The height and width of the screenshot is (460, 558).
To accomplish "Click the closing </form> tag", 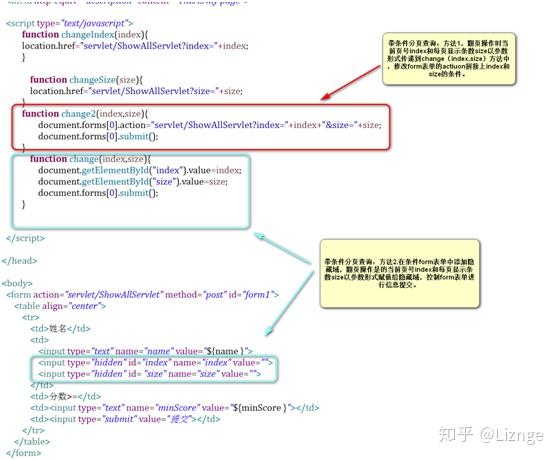I will point(24,453).
